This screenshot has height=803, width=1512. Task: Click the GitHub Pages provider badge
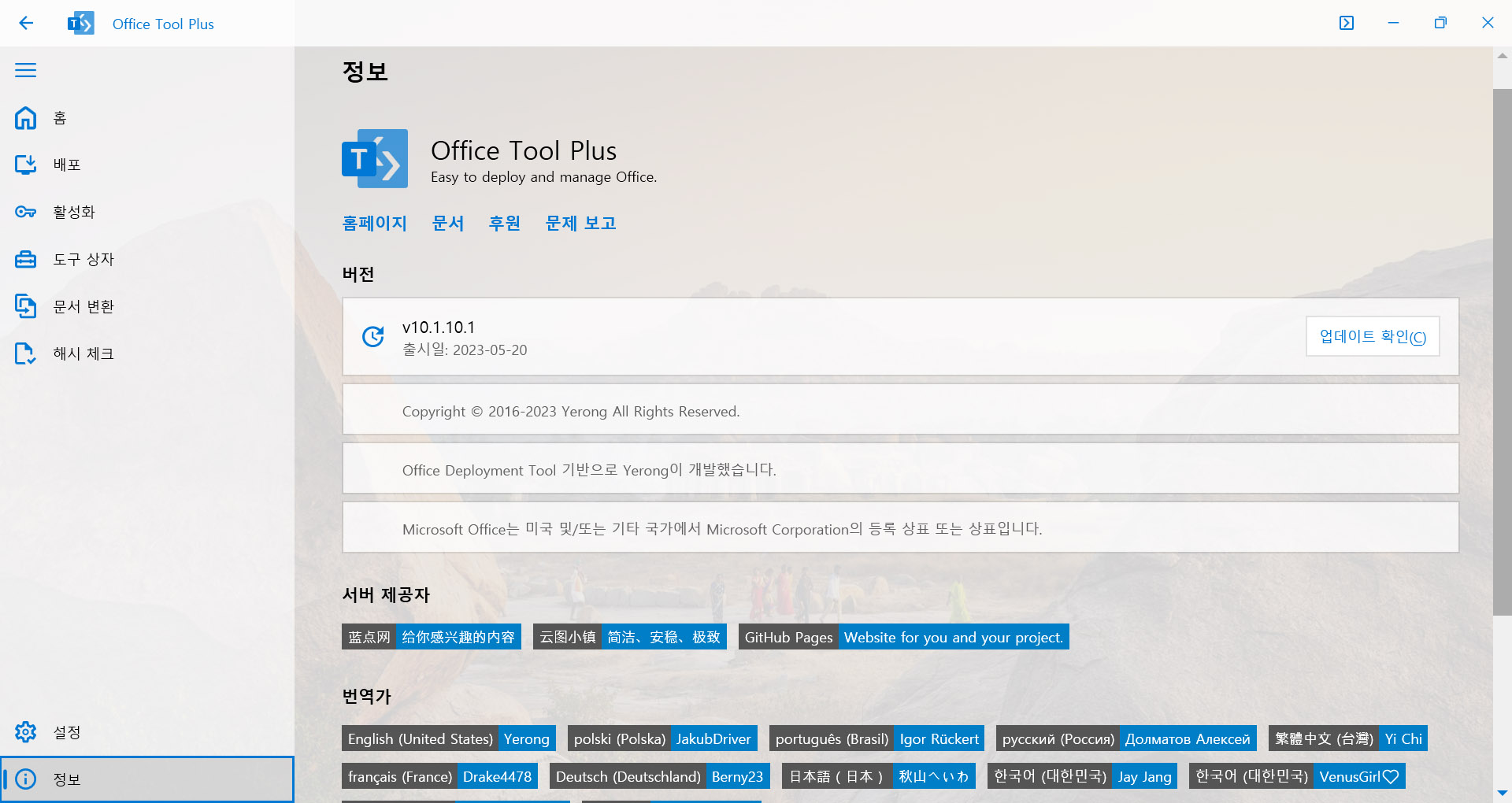click(x=904, y=637)
